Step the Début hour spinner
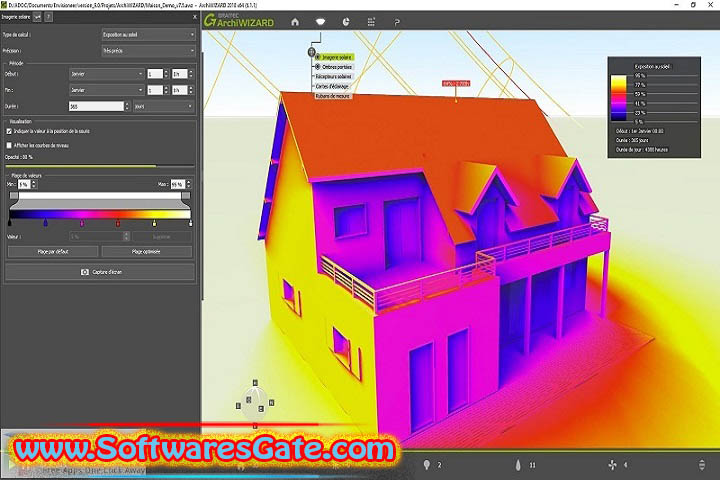The height and width of the screenshot is (480, 720). (191, 73)
